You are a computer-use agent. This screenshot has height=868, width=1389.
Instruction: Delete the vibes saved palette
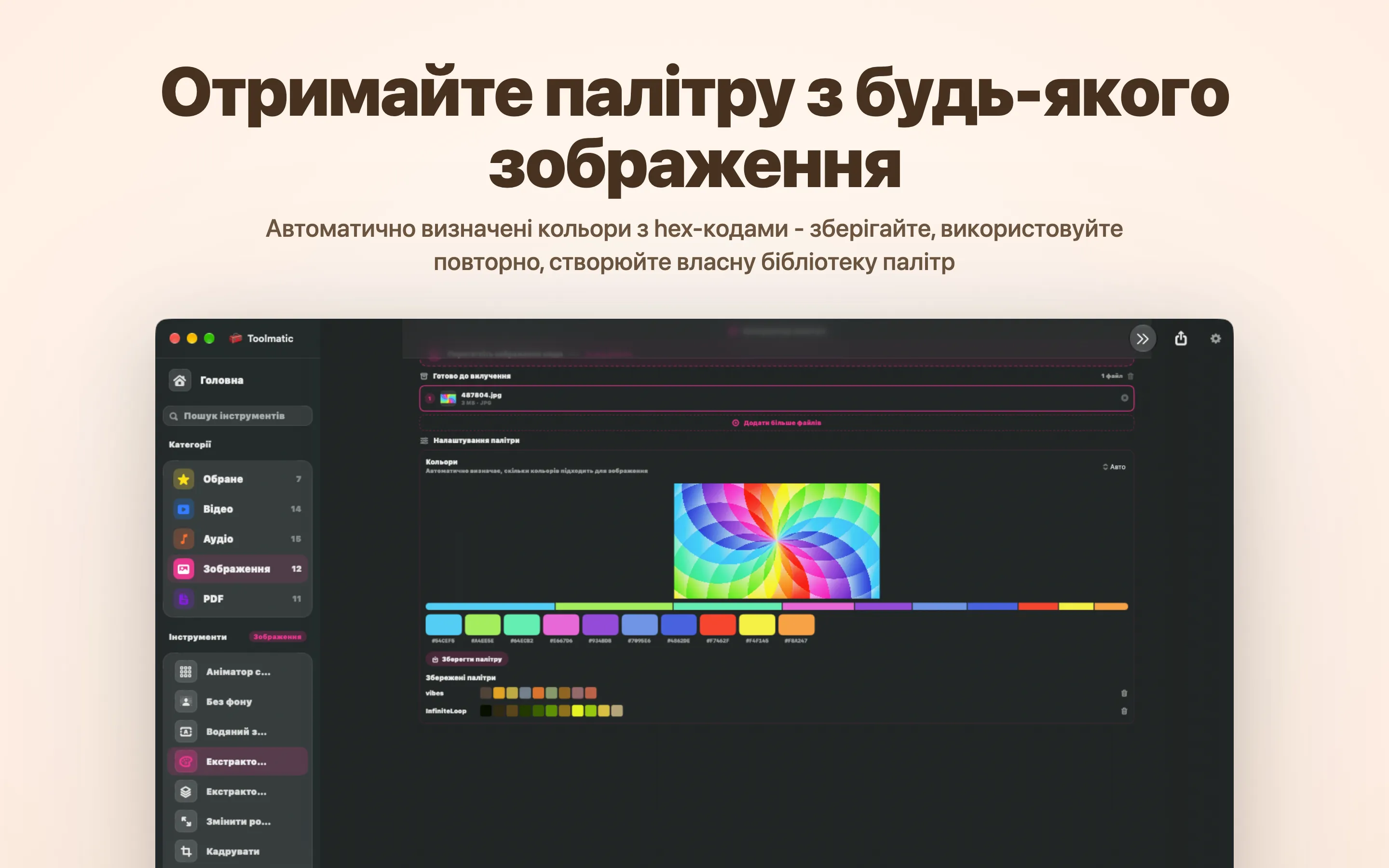[x=1124, y=693]
